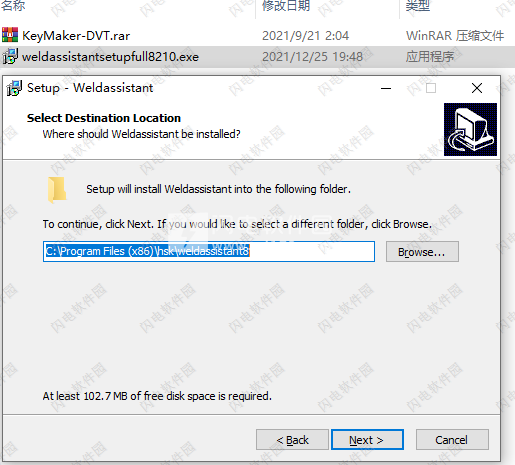Image resolution: width=515 pixels, height=465 pixels.
Task: Click the disabled maximize button
Action: [x=431, y=88]
